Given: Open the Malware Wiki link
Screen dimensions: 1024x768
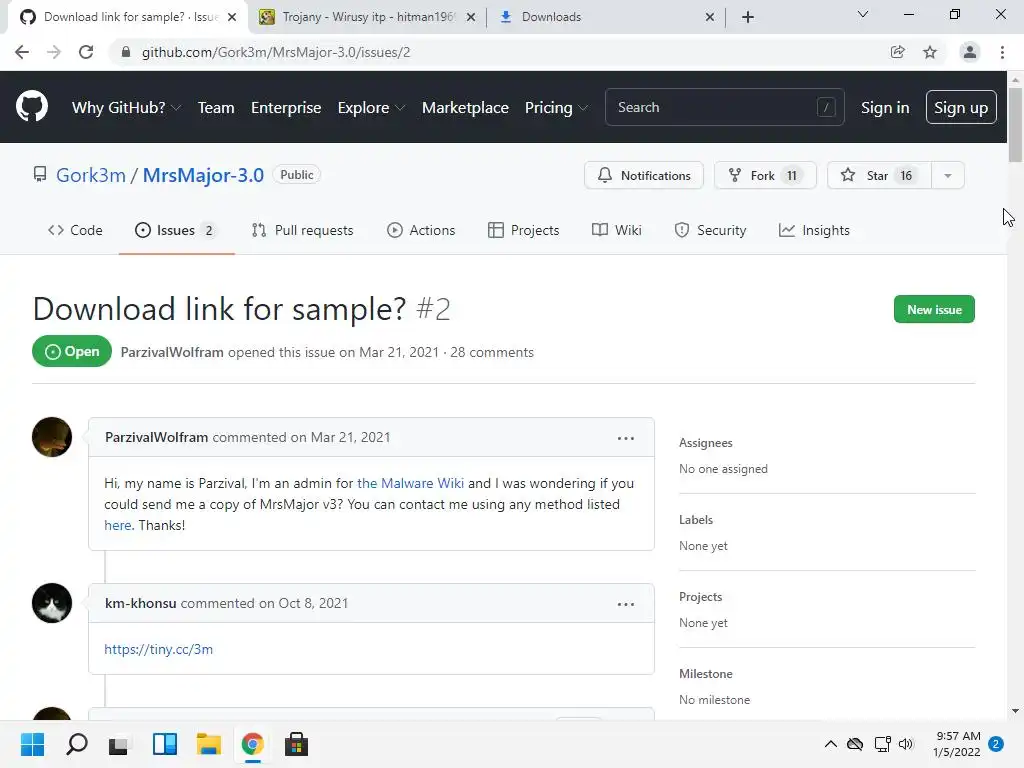Looking at the screenshot, I should point(410,483).
